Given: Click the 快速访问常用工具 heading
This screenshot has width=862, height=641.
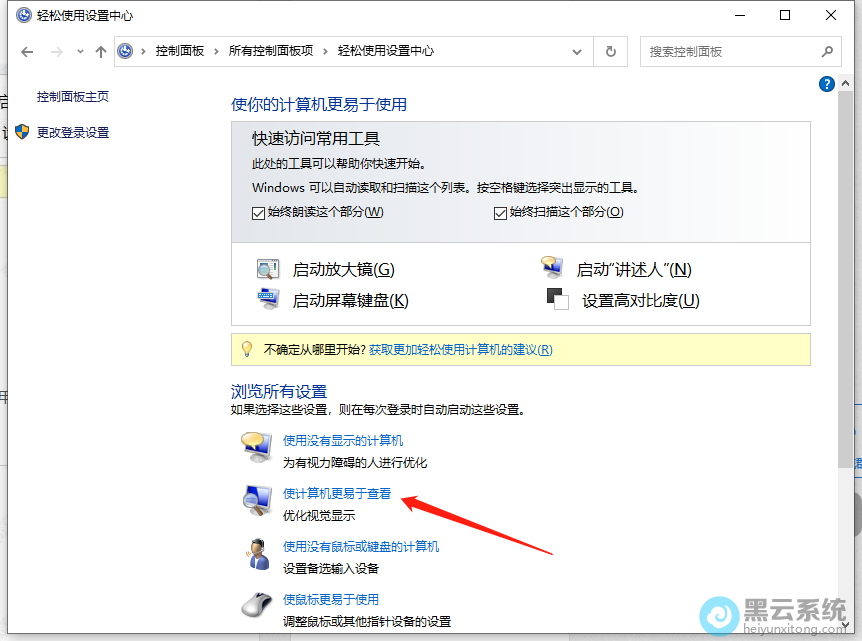Looking at the screenshot, I should click(316, 139).
